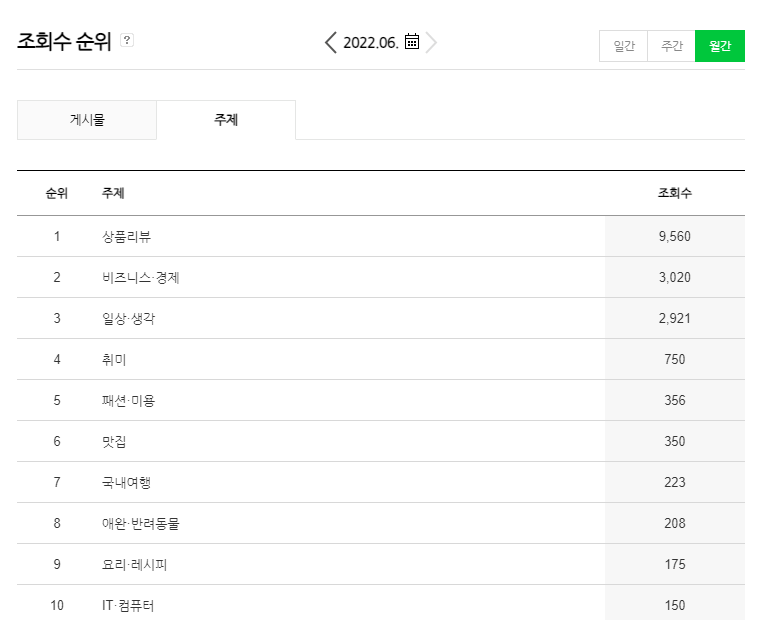This screenshot has height=620, width=784.
Task: Click the 9,560 view count
Action: pyautogui.click(x=674, y=236)
